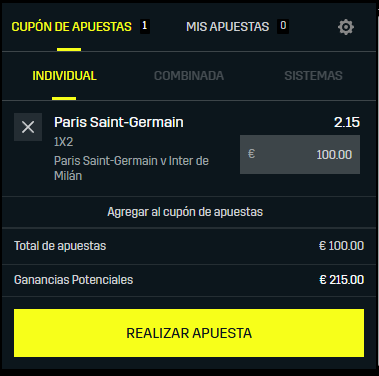Click the 1X2 market label
This screenshot has height=376, width=379.
pos(64,142)
